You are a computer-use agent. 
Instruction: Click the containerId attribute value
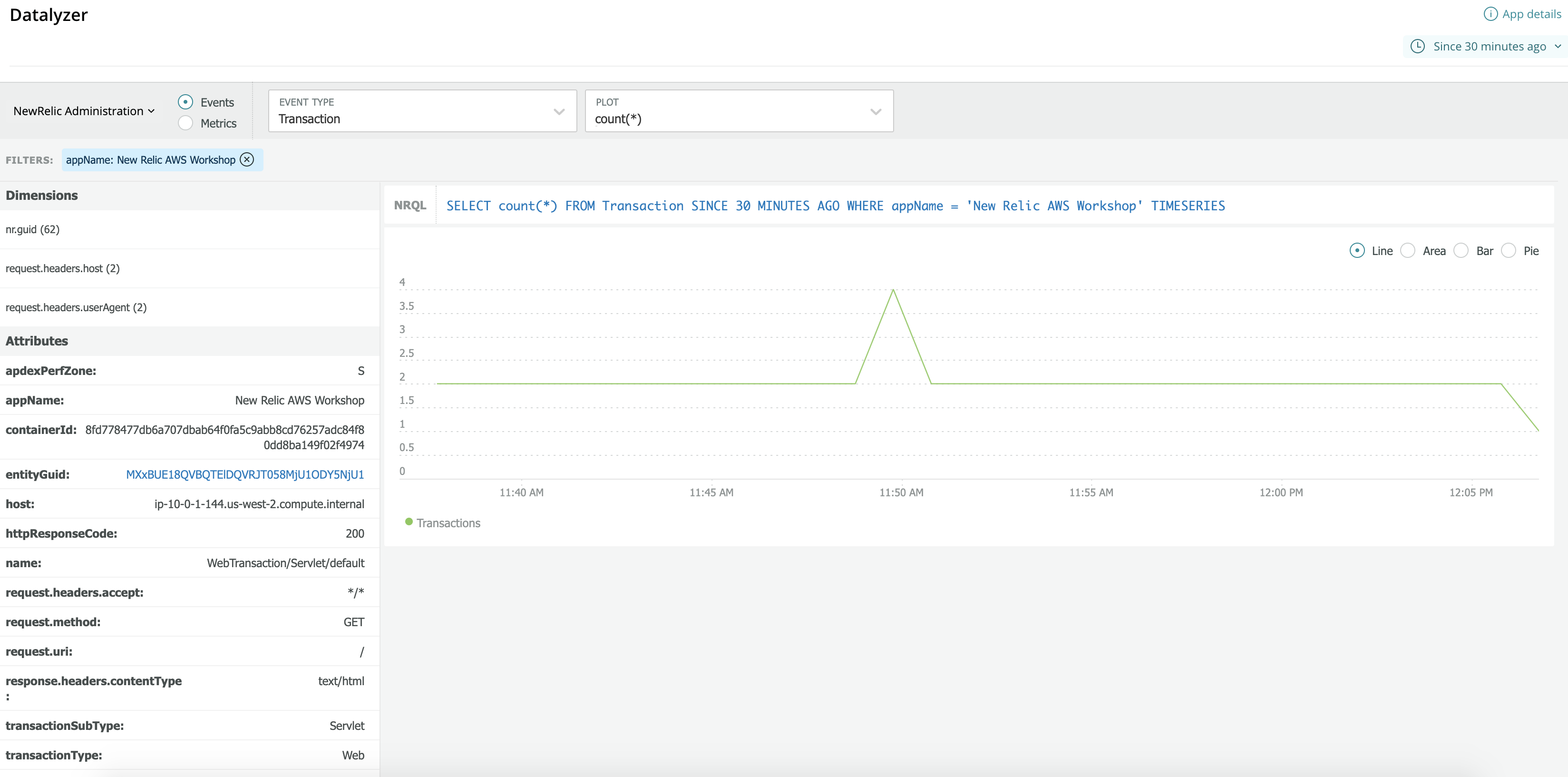(224, 437)
